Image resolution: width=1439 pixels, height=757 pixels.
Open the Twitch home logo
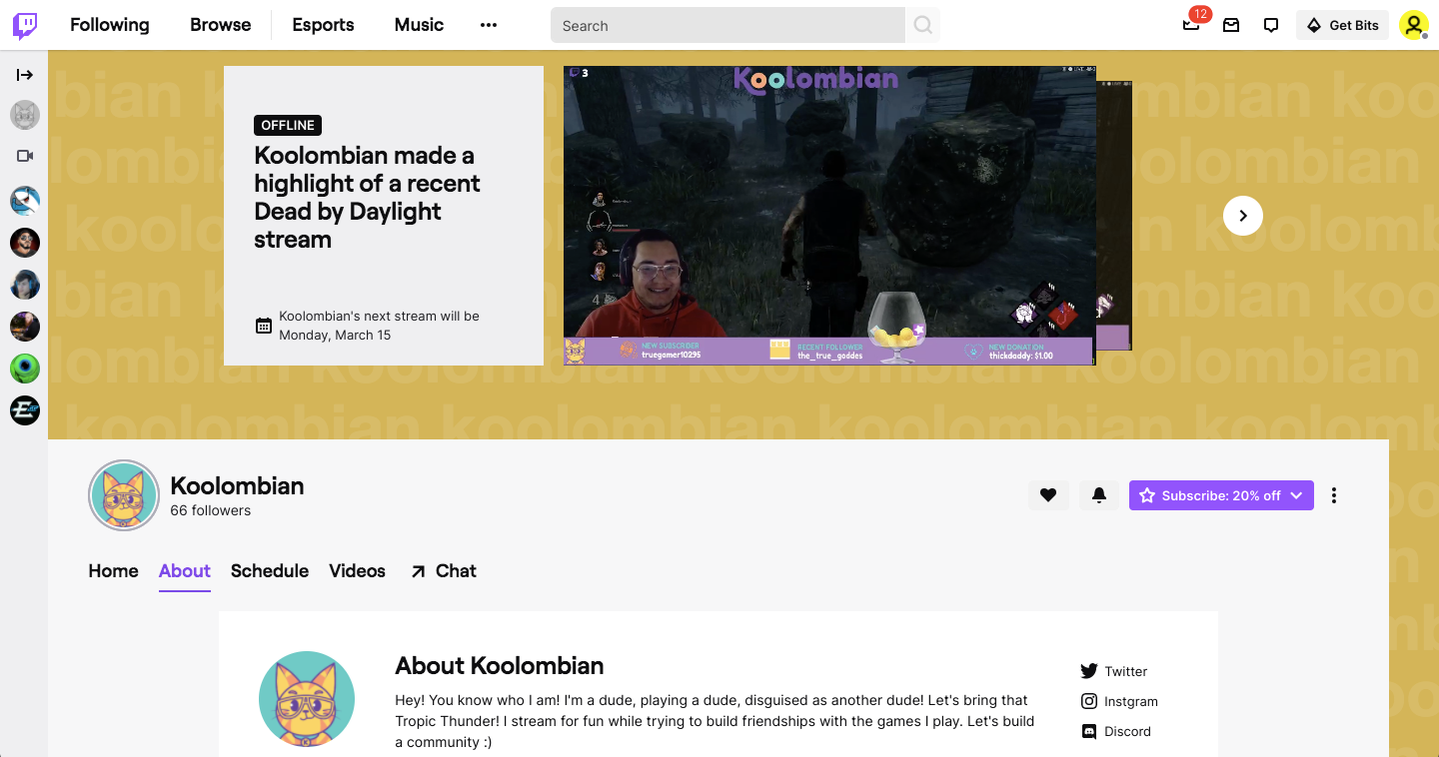coord(25,25)
